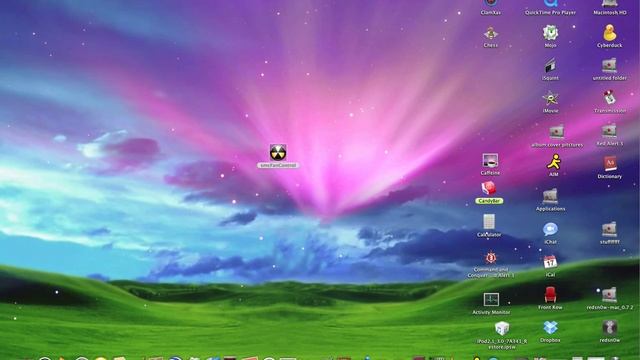Image resolution: width=640 pixels, height=360 pixels.
Task: Select the Activity Monitor icon
Action: [x=491, y=300]
